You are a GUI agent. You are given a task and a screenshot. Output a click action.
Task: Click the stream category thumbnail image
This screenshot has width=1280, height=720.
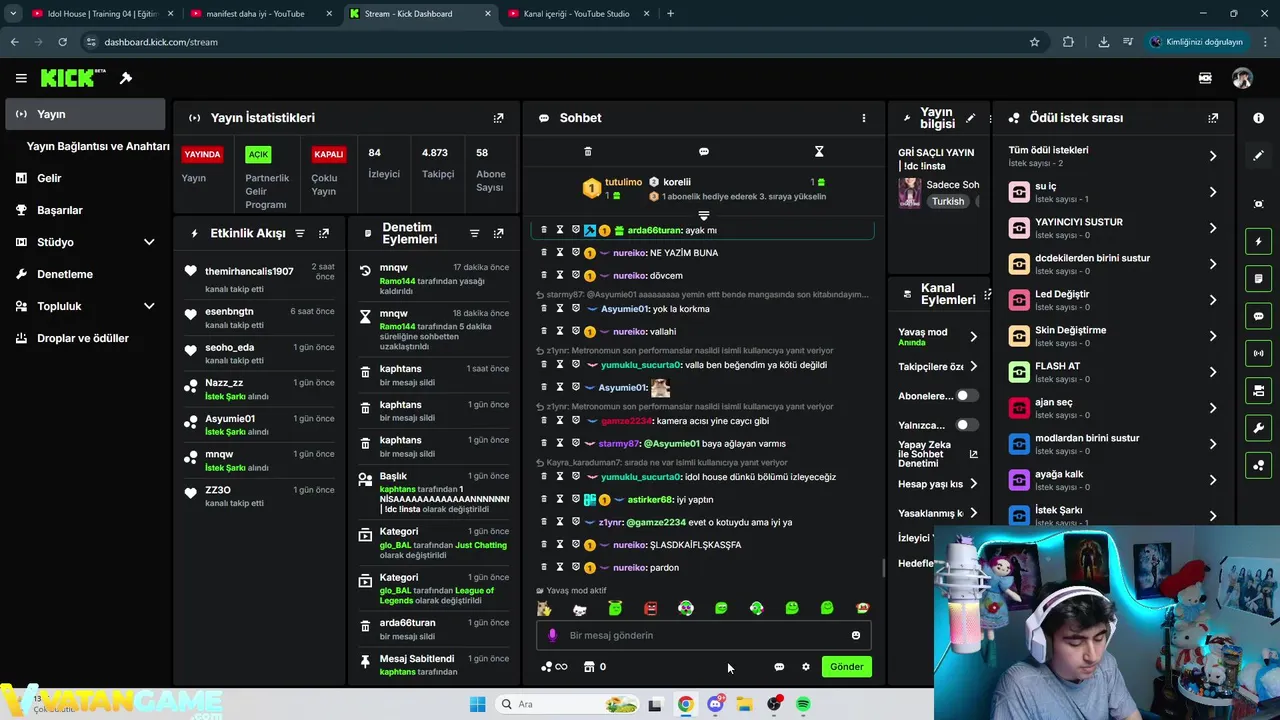click(910, 192)
